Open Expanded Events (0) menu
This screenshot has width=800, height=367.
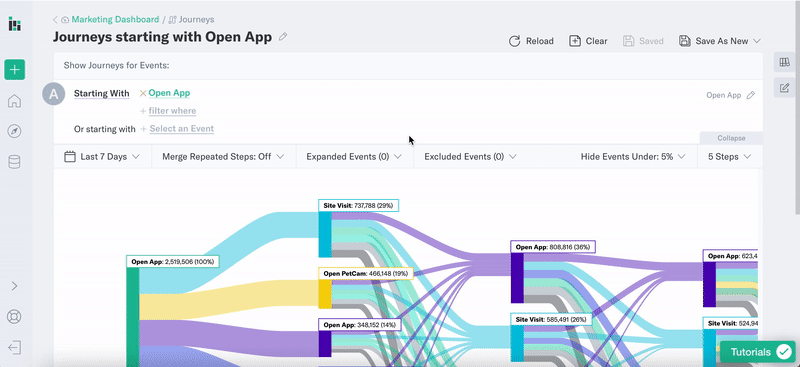coord(354,157)
